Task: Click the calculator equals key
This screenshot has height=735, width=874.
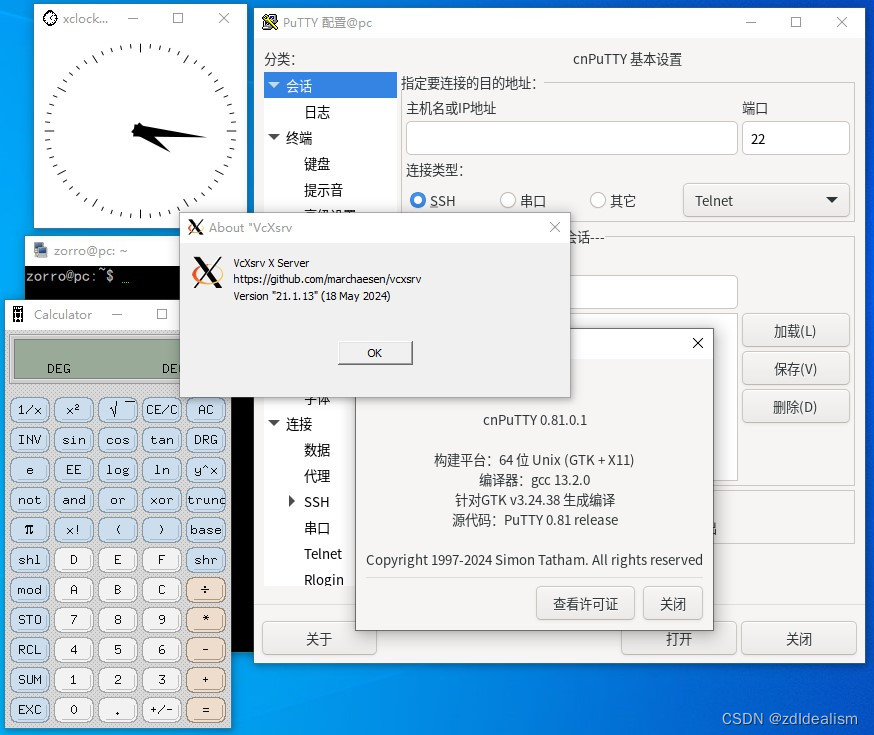Action: coord(206,710)
